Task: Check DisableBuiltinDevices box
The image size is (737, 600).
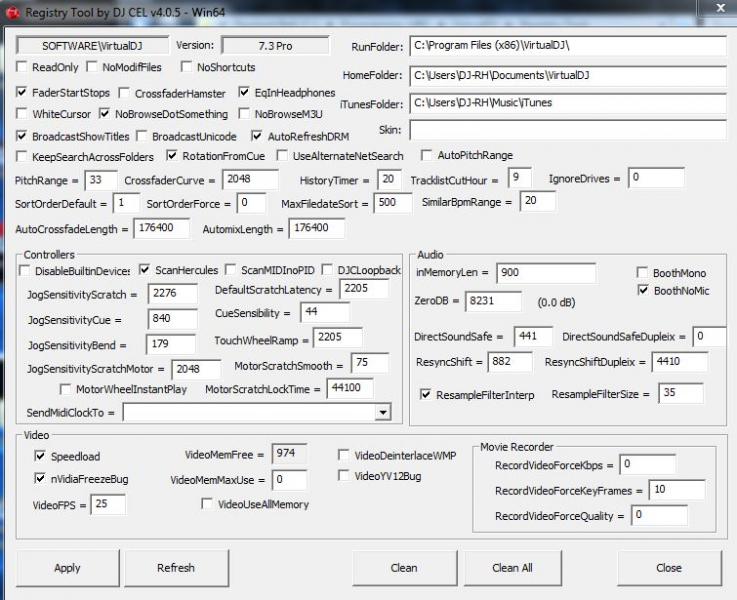Action: click(x=24, y=271)
